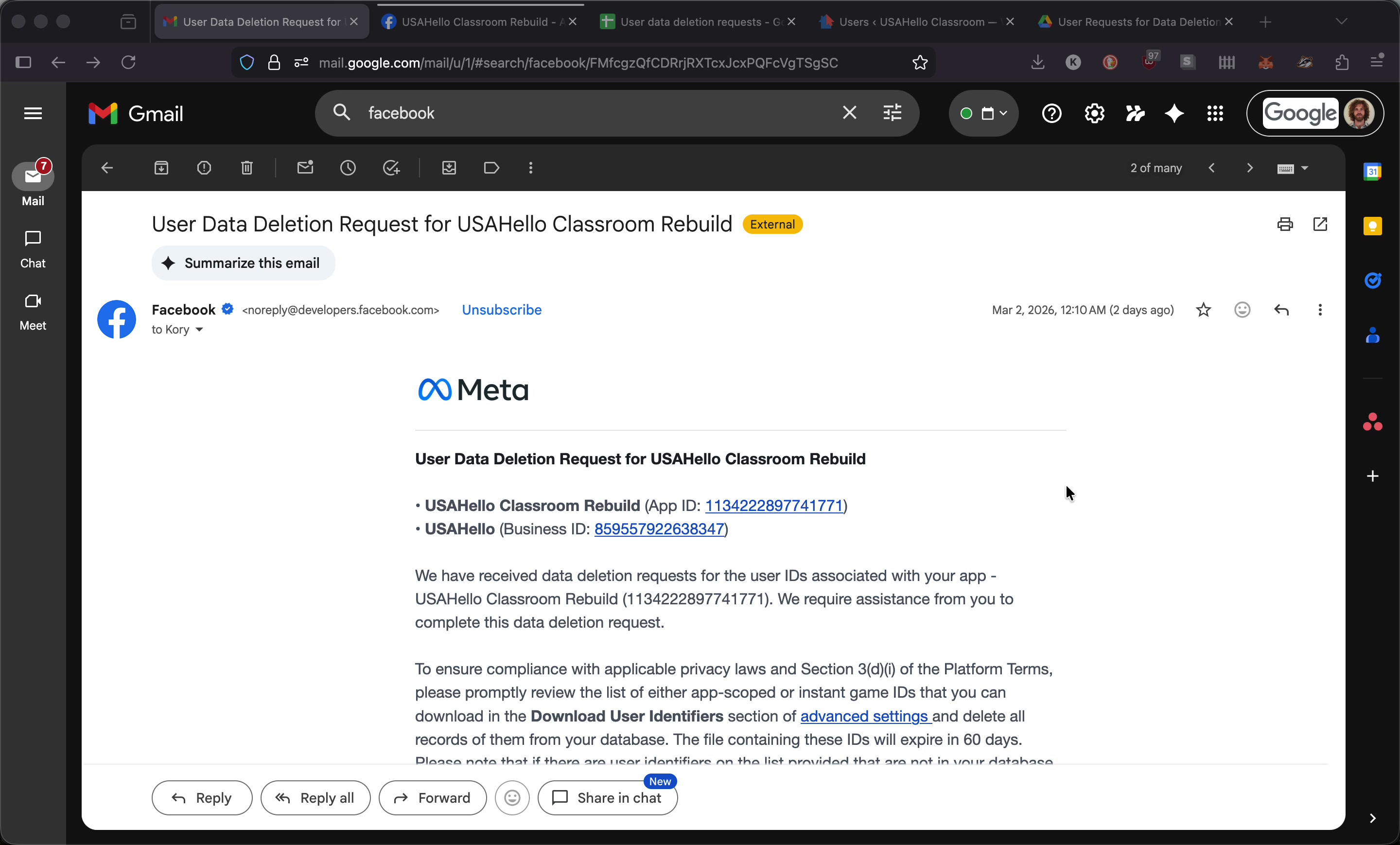Open Google Keep side panel

pos(1373,226)
